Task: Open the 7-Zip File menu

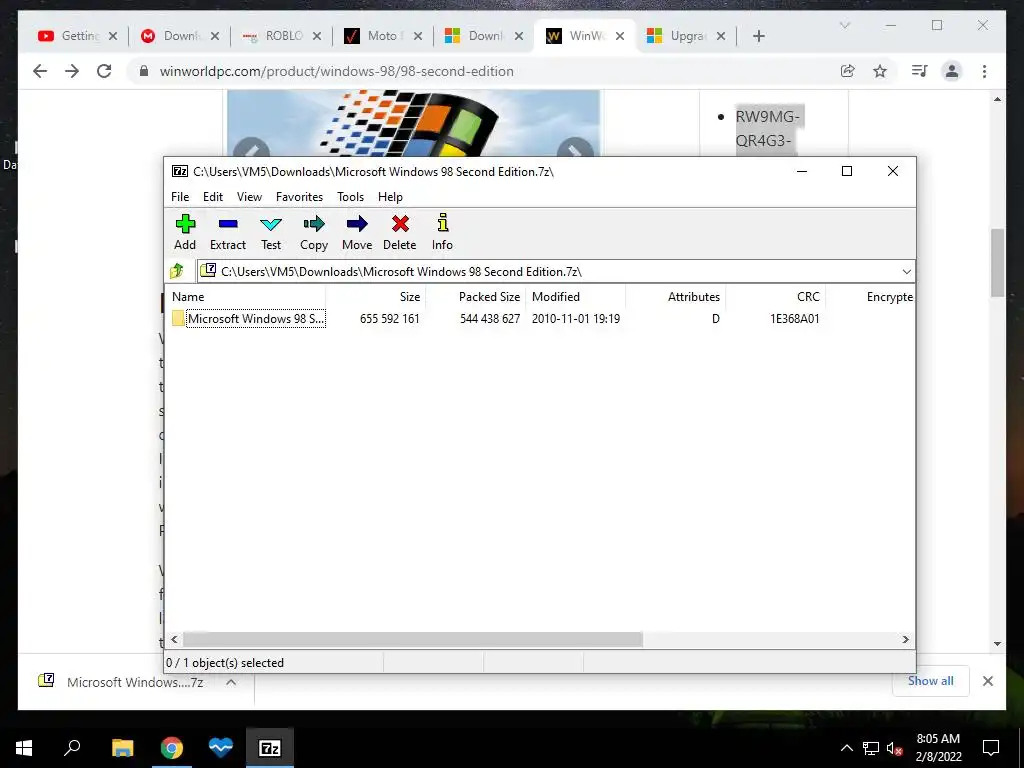Action: 180,197
